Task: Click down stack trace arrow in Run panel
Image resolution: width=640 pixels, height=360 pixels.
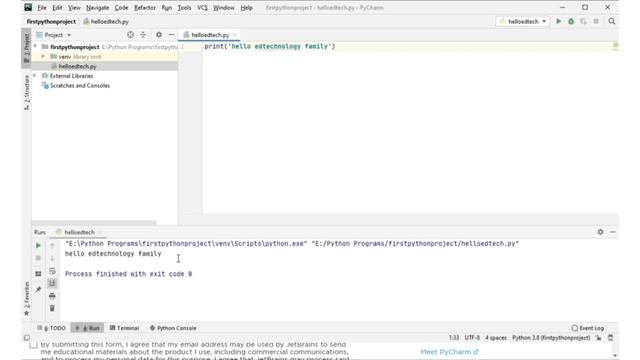Action: coord(52,258)
